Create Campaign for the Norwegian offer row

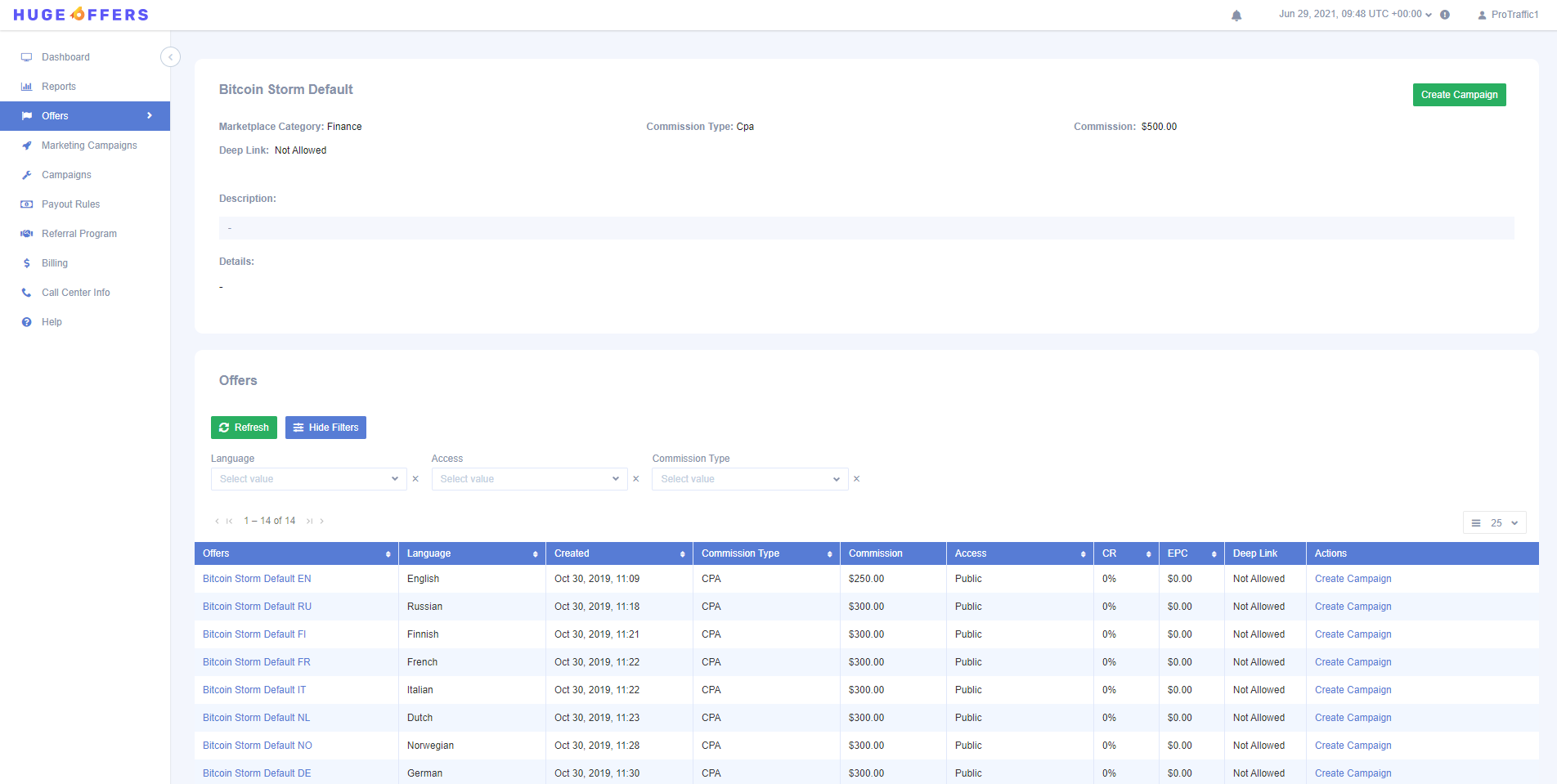(x=1353, y=746)
